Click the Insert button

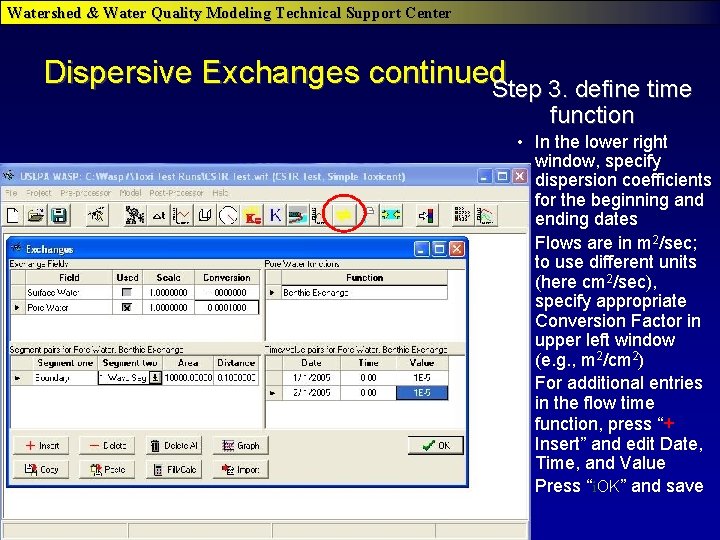[41, 445]
